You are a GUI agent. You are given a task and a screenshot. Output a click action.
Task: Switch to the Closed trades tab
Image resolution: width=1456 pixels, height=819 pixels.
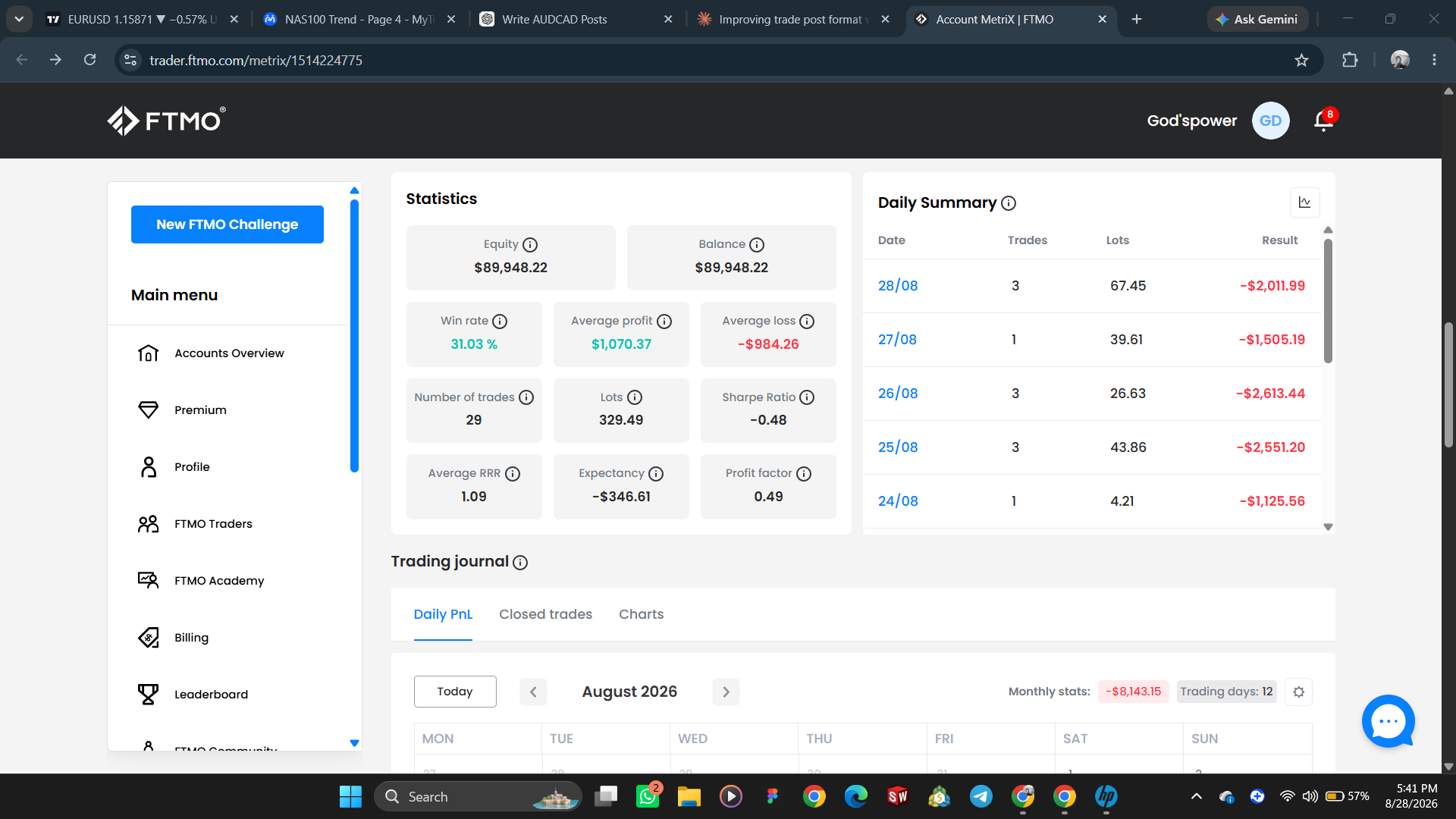click(x=545, y=614)
